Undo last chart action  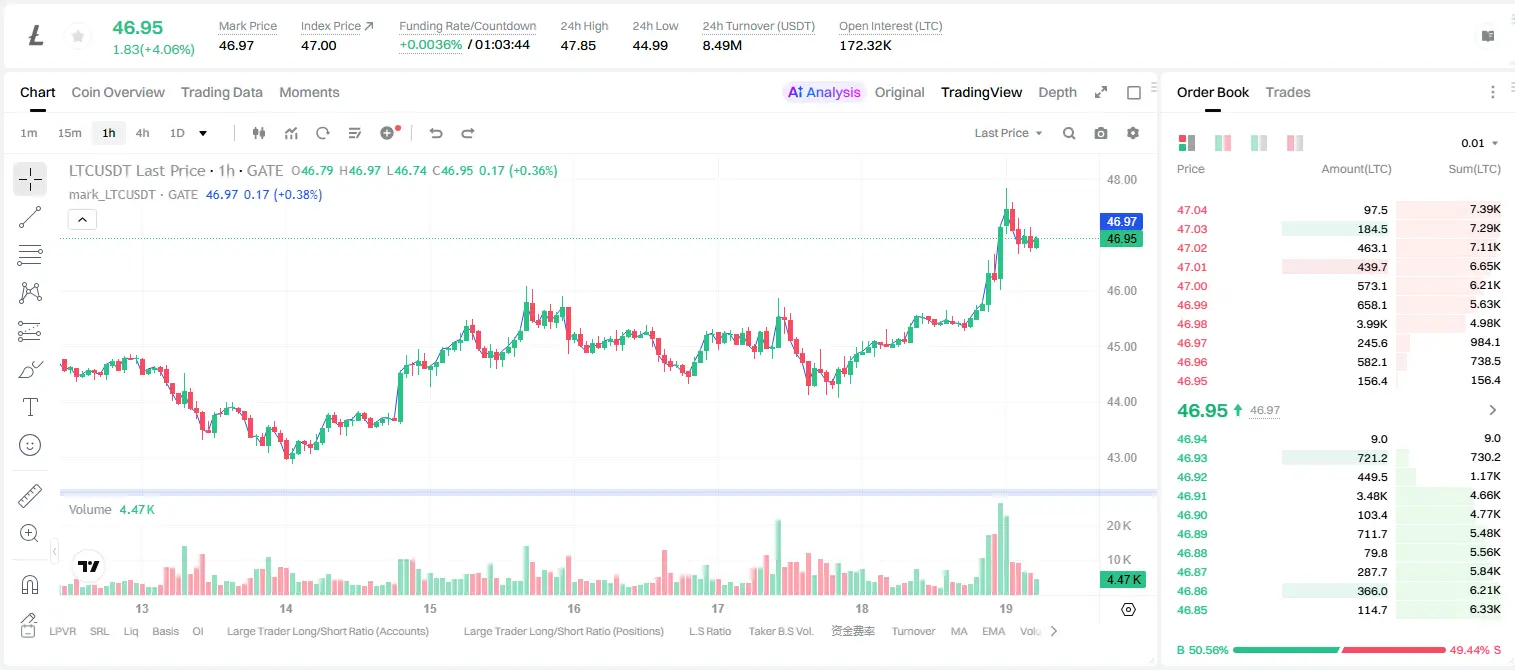tap(435, 133)
